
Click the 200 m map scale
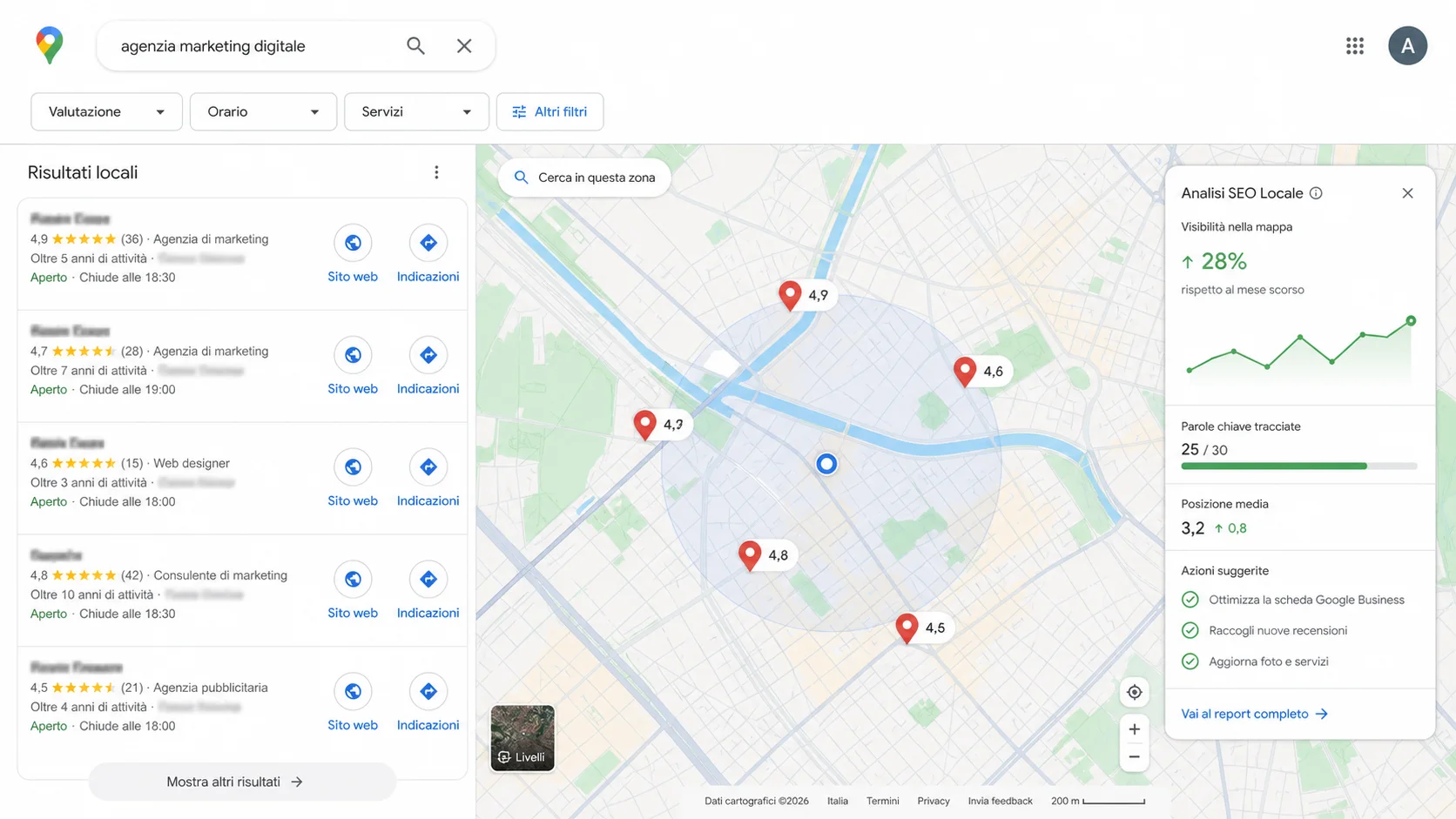(x=1097, y=801)
